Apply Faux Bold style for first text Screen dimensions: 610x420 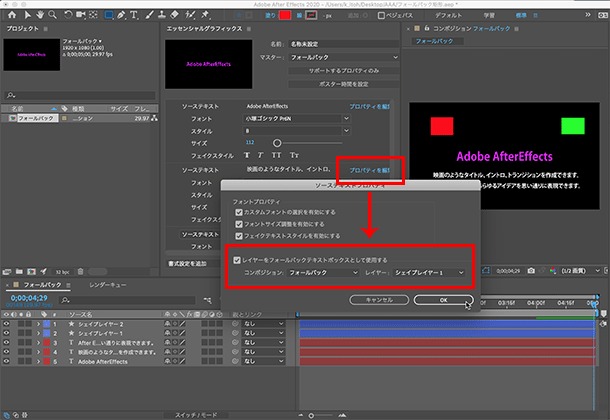tap(247, 155)
